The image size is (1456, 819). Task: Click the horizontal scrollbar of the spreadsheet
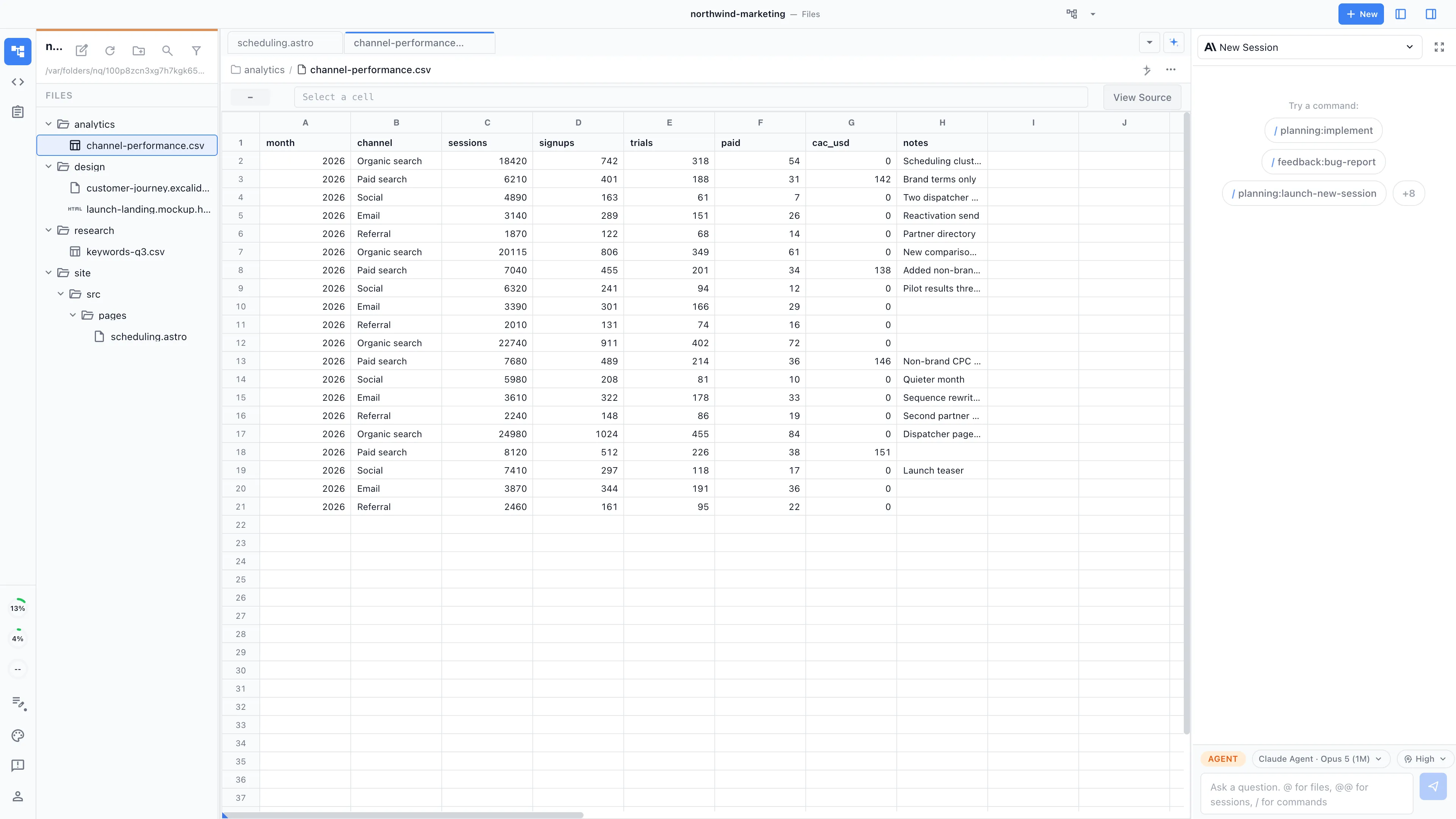point(405,815)
